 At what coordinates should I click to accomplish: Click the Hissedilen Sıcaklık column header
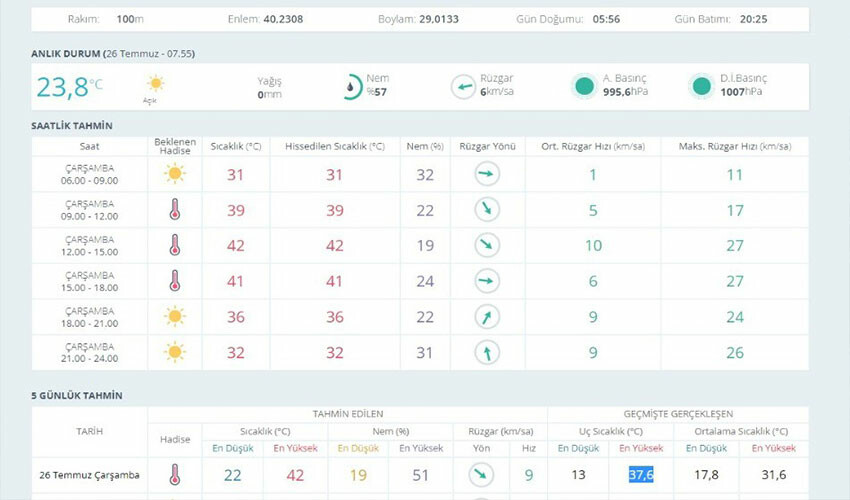click(334, 146)
